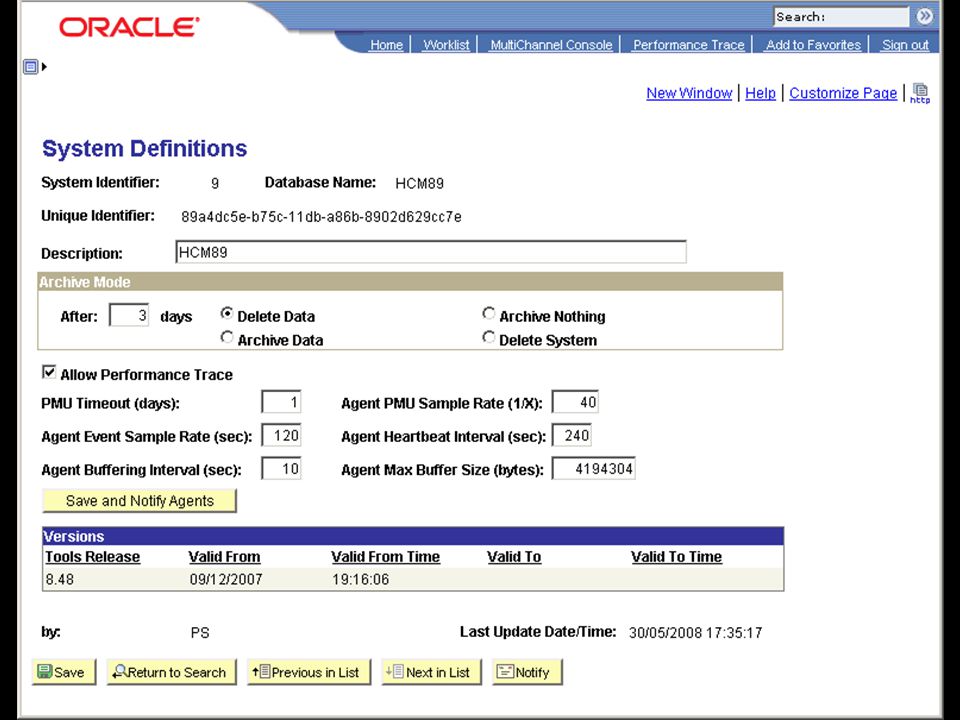Image resolution: width=960 pixels, height=720 pixels.
Task: Focus the Search input field
Action: click(x=841, y=17)
